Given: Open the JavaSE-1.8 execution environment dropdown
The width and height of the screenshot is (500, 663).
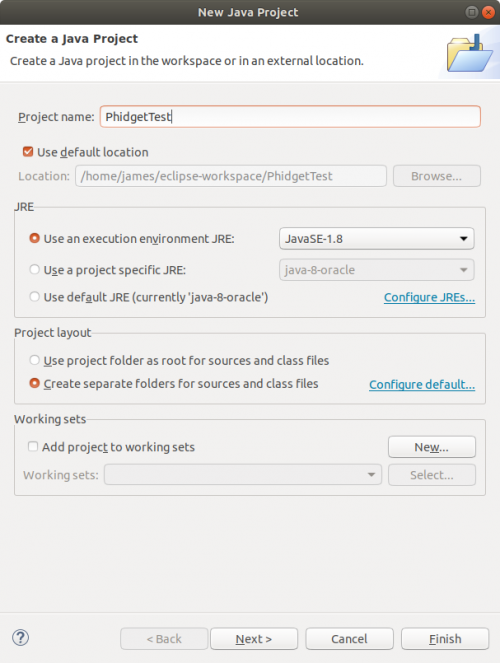Looking at the screenshot, I should coord(377,239).
